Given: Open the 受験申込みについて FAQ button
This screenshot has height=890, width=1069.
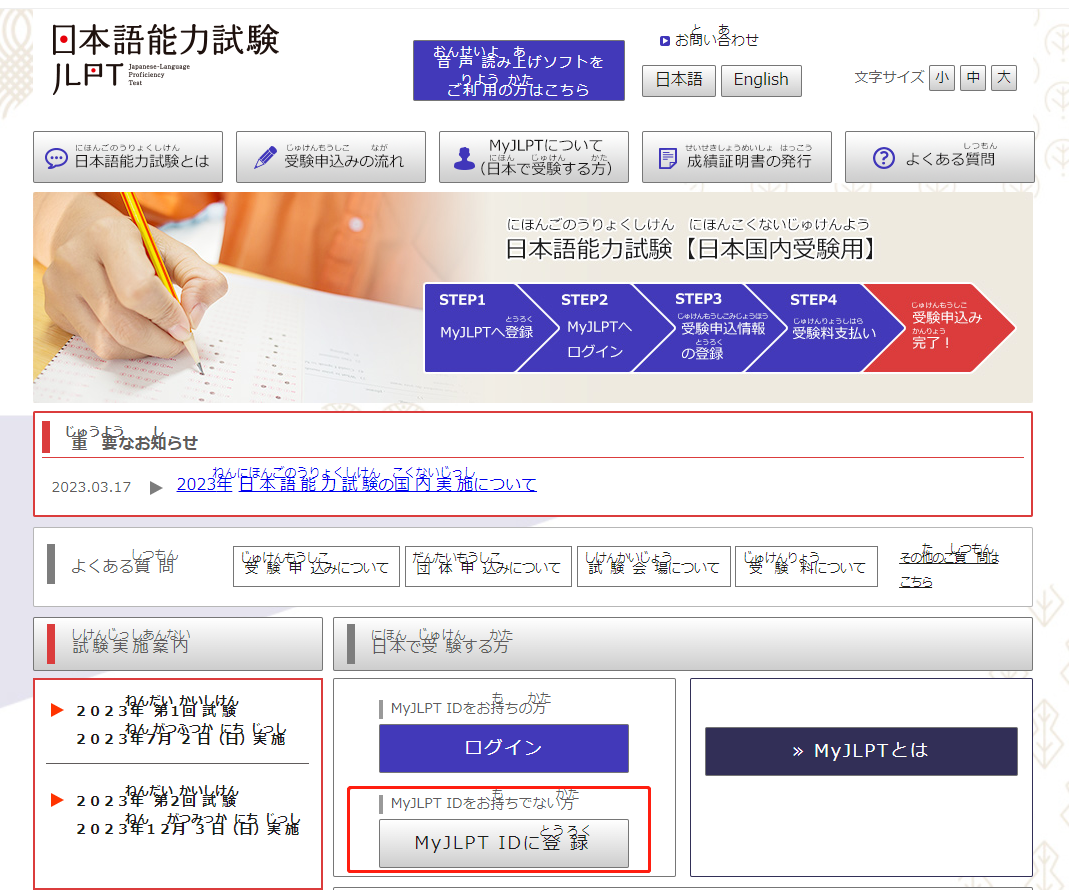Looking at the screenshot, I should coord(316,566).
